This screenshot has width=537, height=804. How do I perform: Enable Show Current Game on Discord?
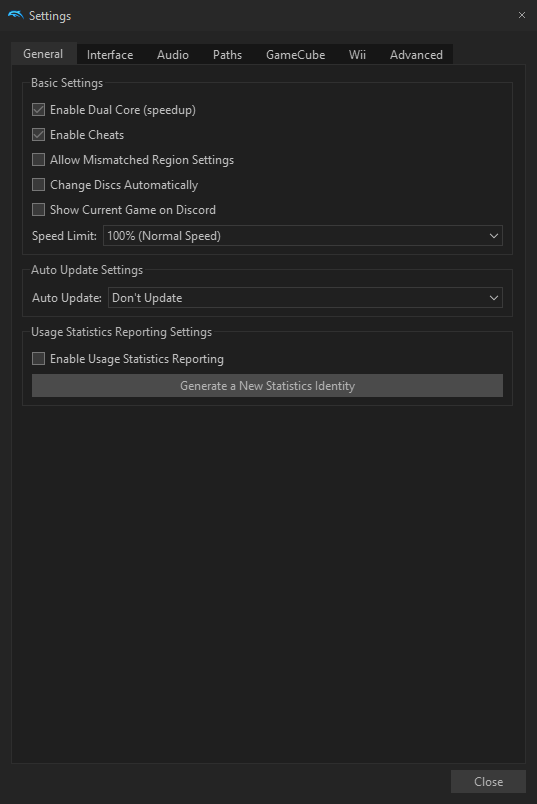pyautogui.click(x=38, y=210)
